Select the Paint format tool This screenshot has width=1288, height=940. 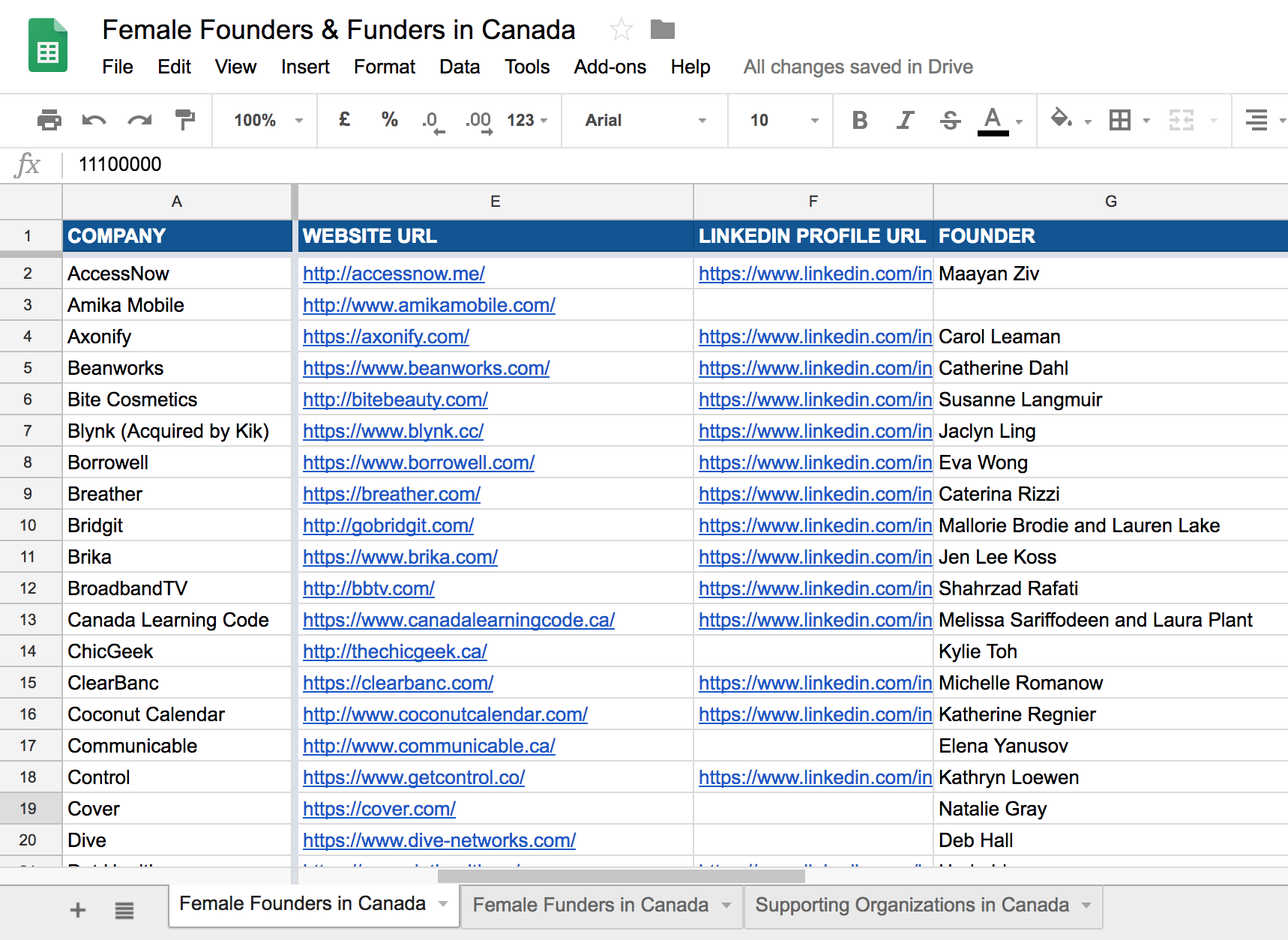tap(184, 120)
